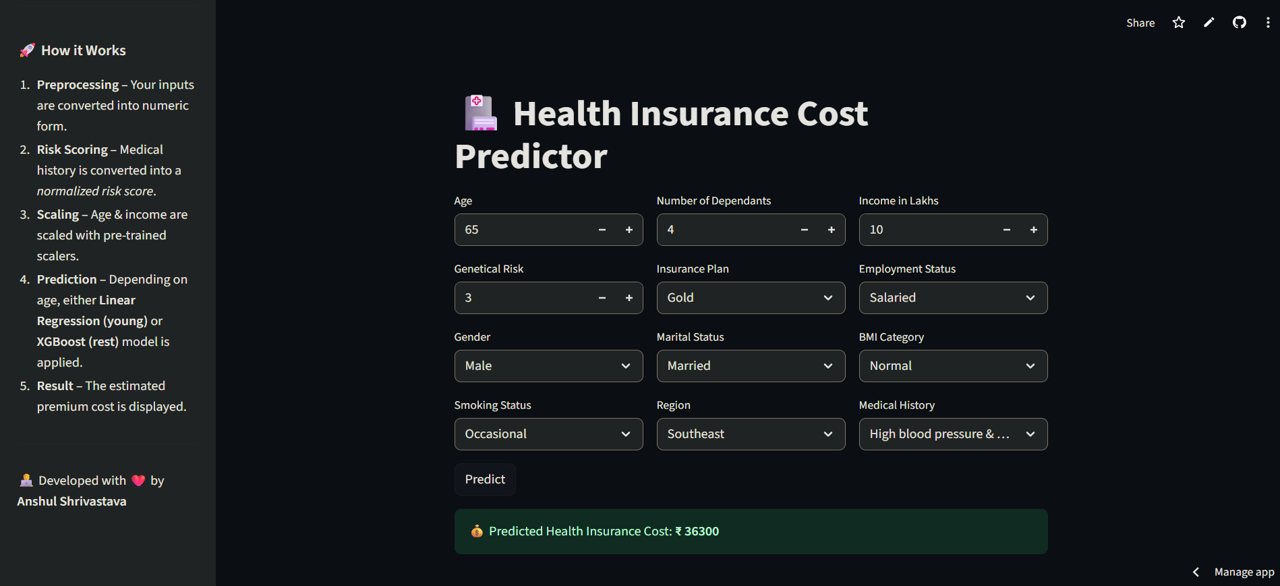Decrement Number of Dependants value
The image size is (1280, 586).
click(804, 230)
